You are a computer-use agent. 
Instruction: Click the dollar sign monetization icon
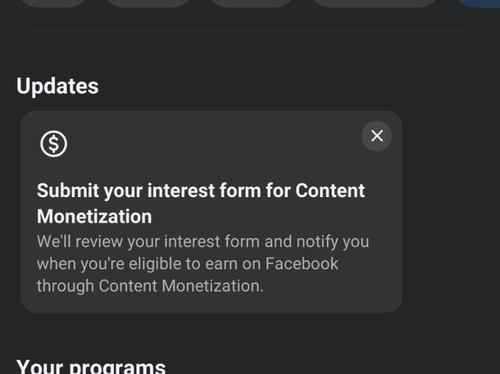(x=54, y=144)
